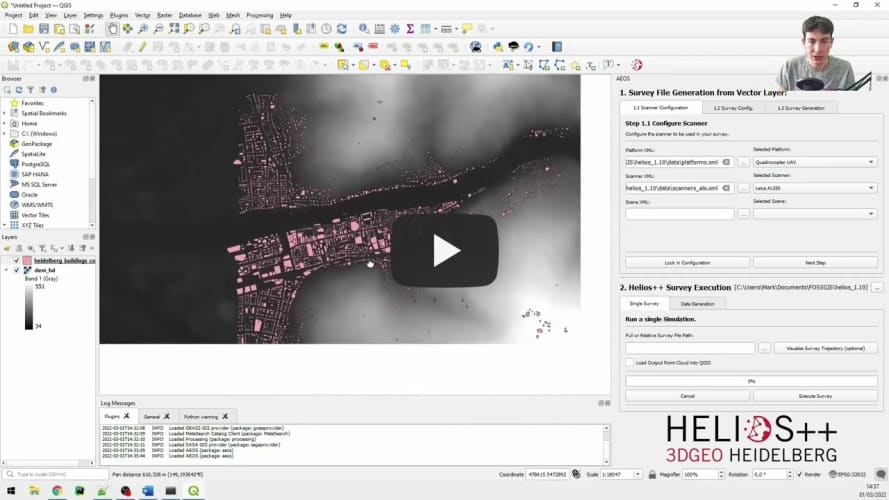Screen dimensions: 889x500
Task: Expand the C:\ (Windows) tree node
Action: (5, 134)
